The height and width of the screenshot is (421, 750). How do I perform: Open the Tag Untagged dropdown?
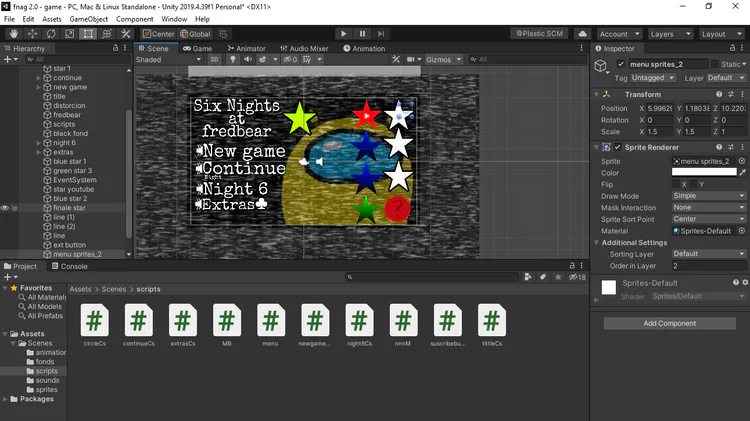pyautogui.click(x=653, y=78)
